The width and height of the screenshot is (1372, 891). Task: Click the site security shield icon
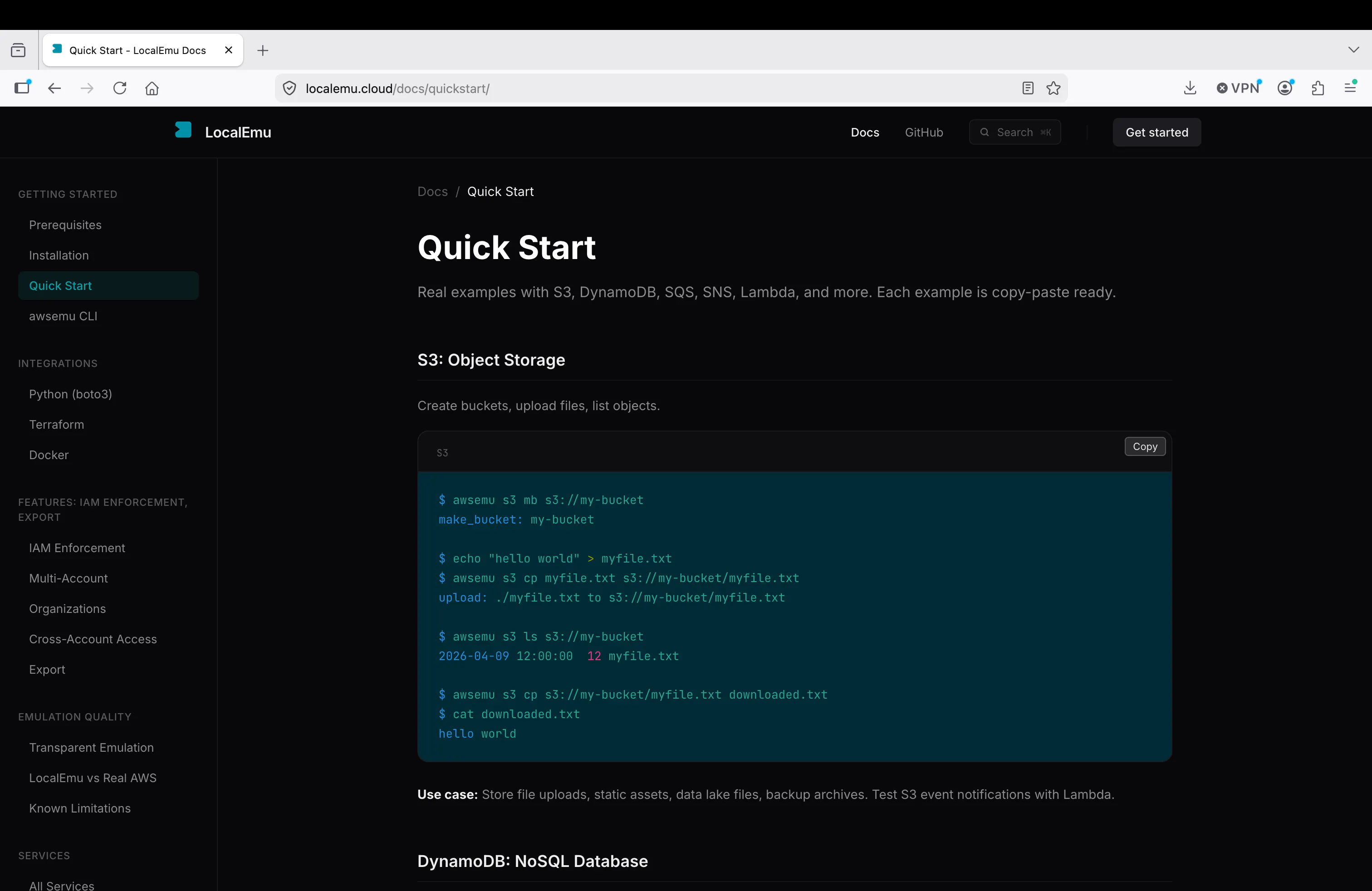pos(289,88)
